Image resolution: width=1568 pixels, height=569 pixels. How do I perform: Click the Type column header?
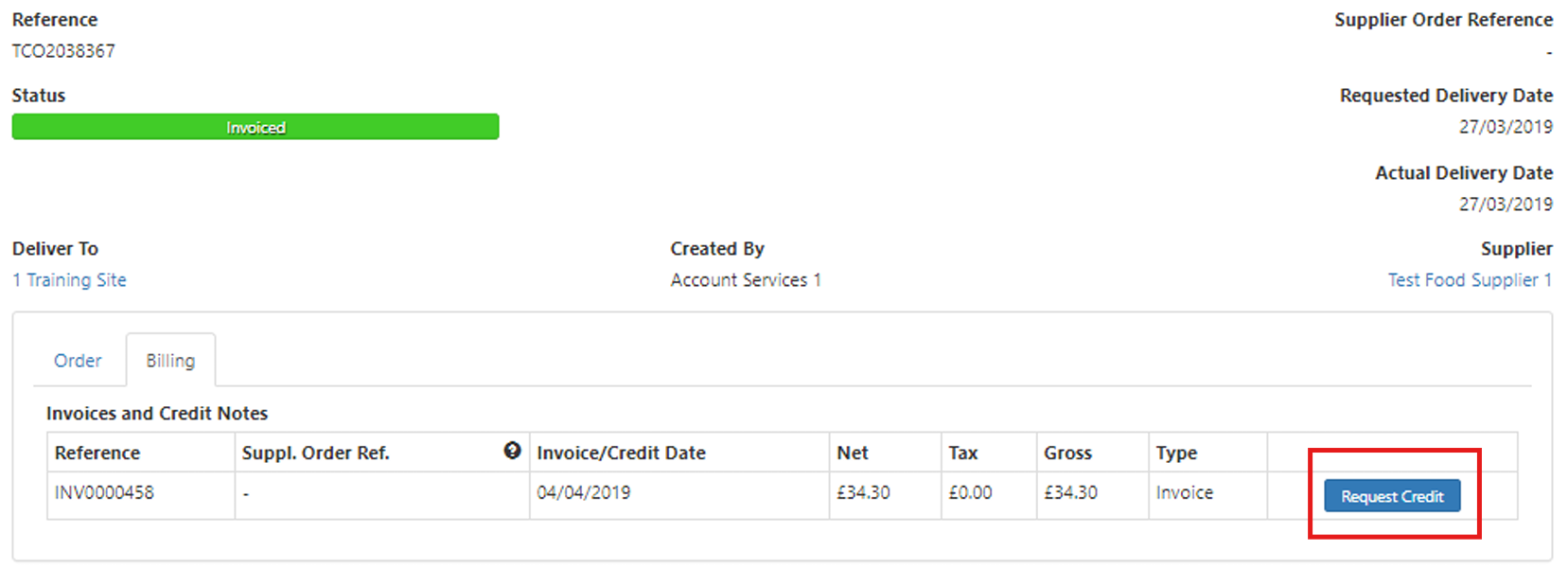[1176, 453]
